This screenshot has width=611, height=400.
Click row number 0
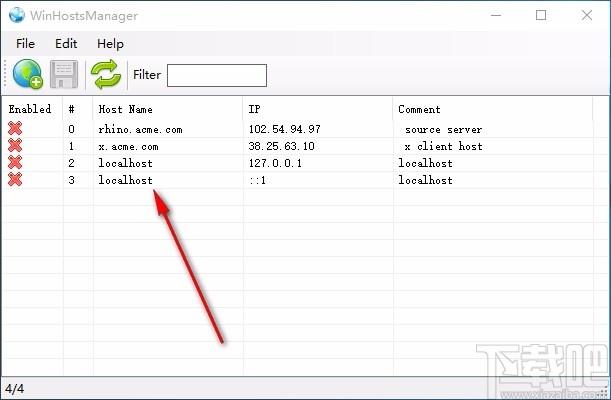tap(71, 129)
